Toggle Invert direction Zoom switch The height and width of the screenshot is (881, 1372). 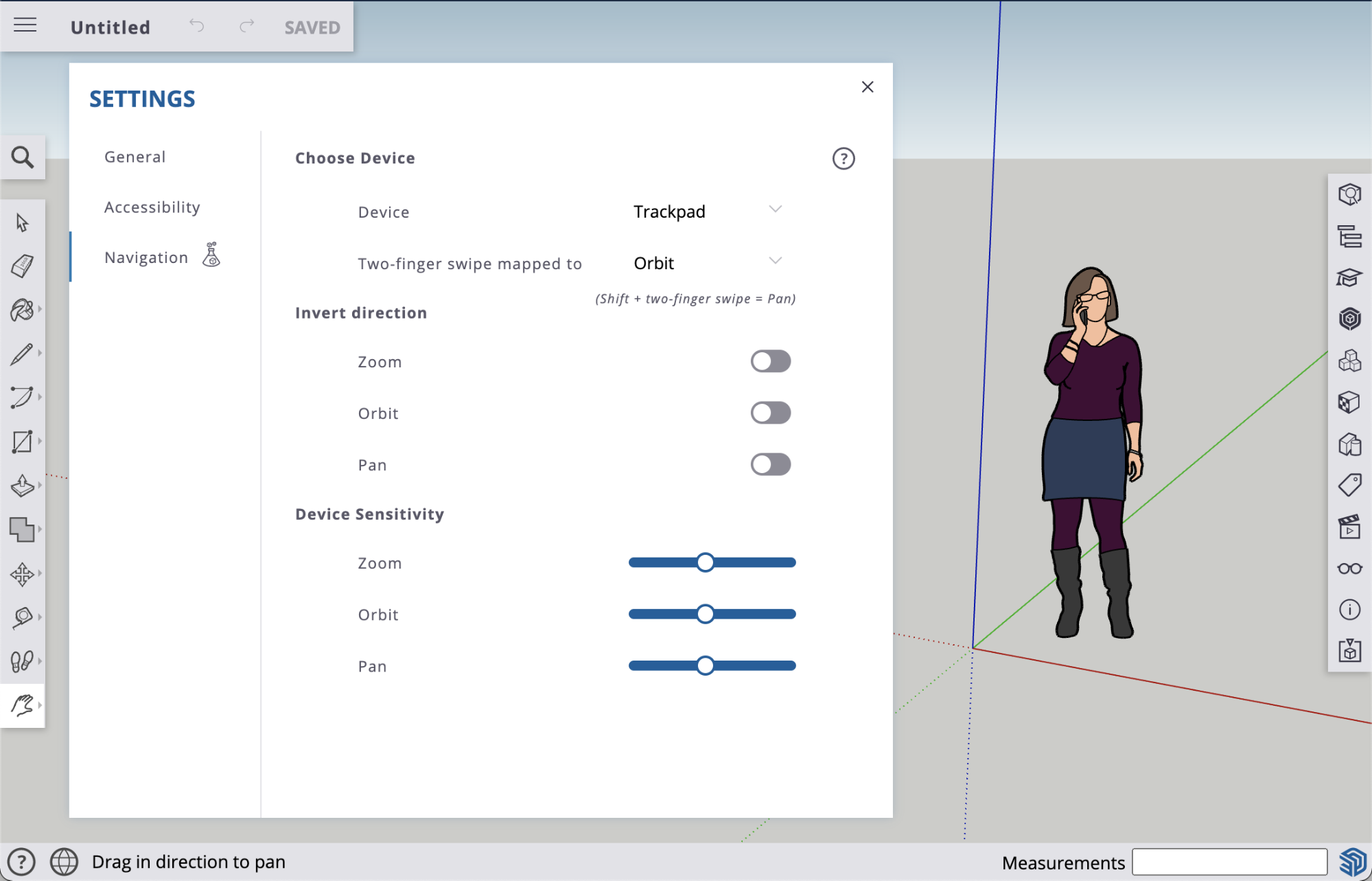tap(770, 361)
